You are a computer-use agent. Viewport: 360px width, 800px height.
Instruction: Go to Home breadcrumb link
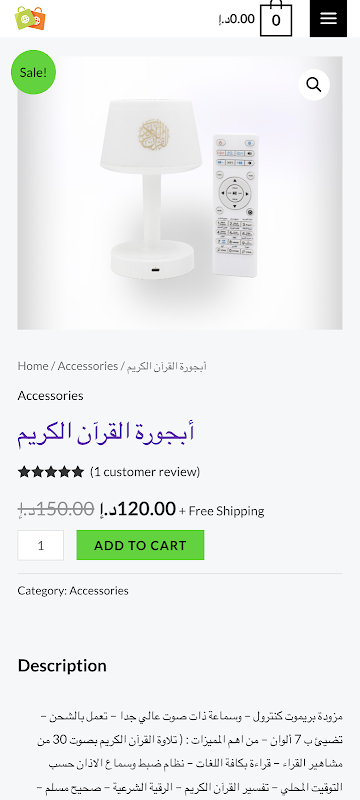[x=33, y=366]
